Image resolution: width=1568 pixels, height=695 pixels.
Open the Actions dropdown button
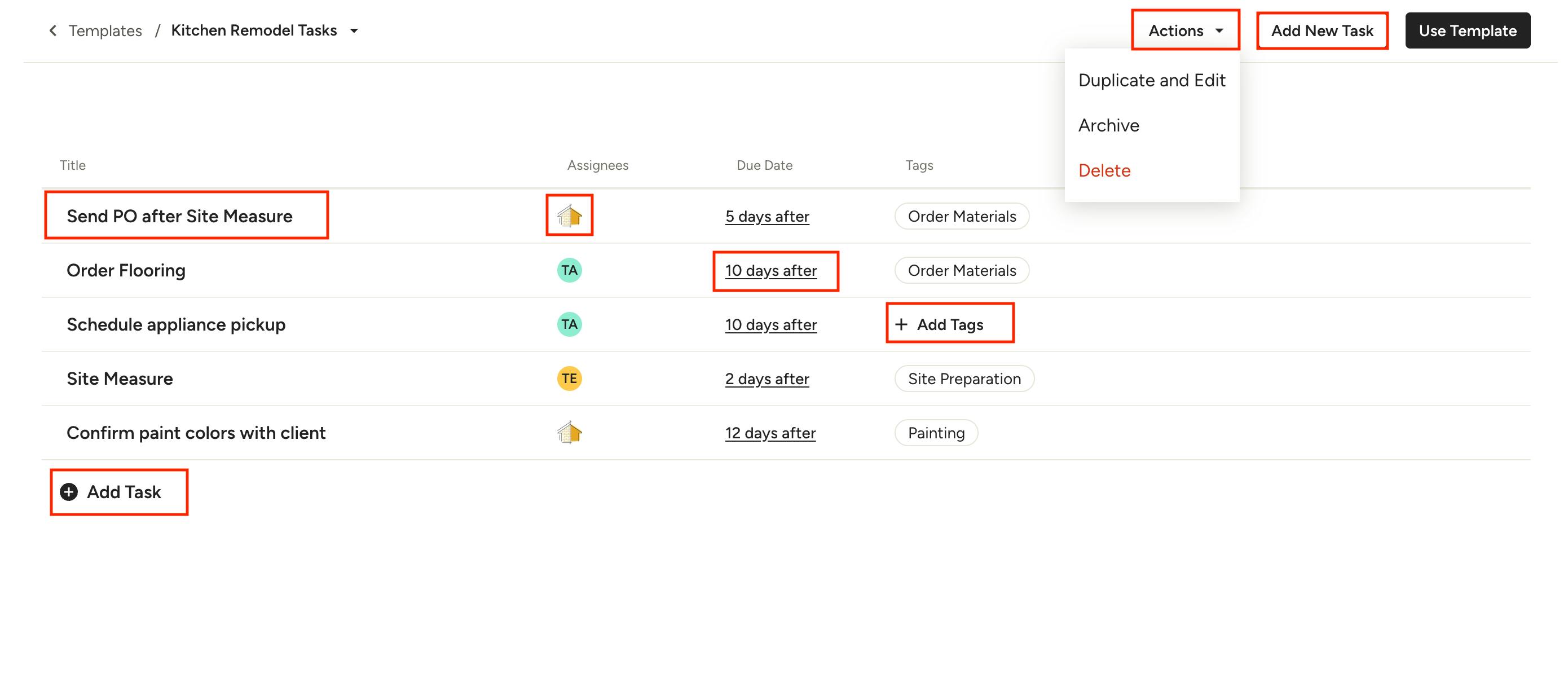pyautogui.click(x=1185, y=30)
